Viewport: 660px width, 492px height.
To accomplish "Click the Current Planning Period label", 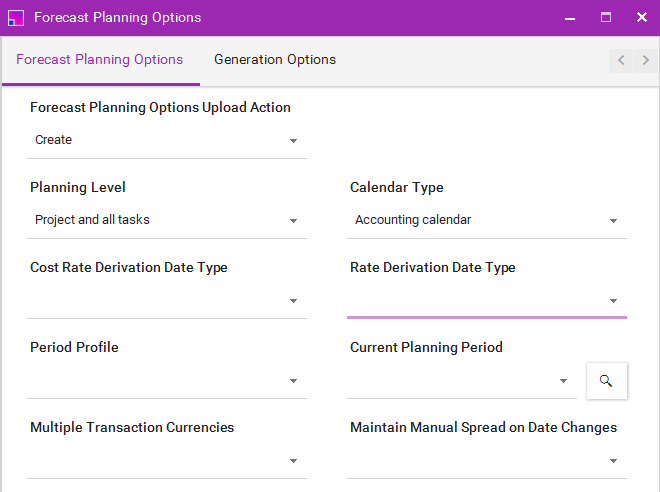I will 426,347.
